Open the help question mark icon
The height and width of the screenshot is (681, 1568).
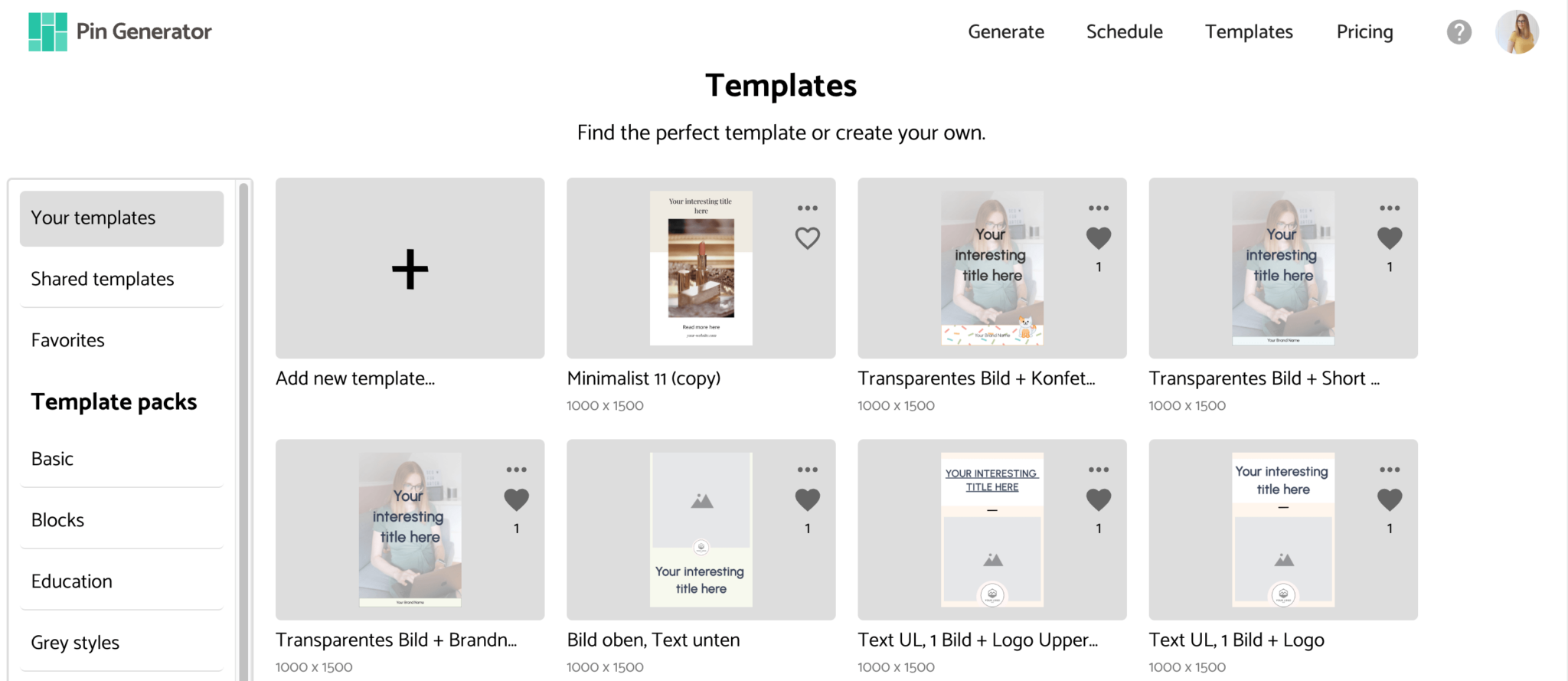tap(1459, 31)
